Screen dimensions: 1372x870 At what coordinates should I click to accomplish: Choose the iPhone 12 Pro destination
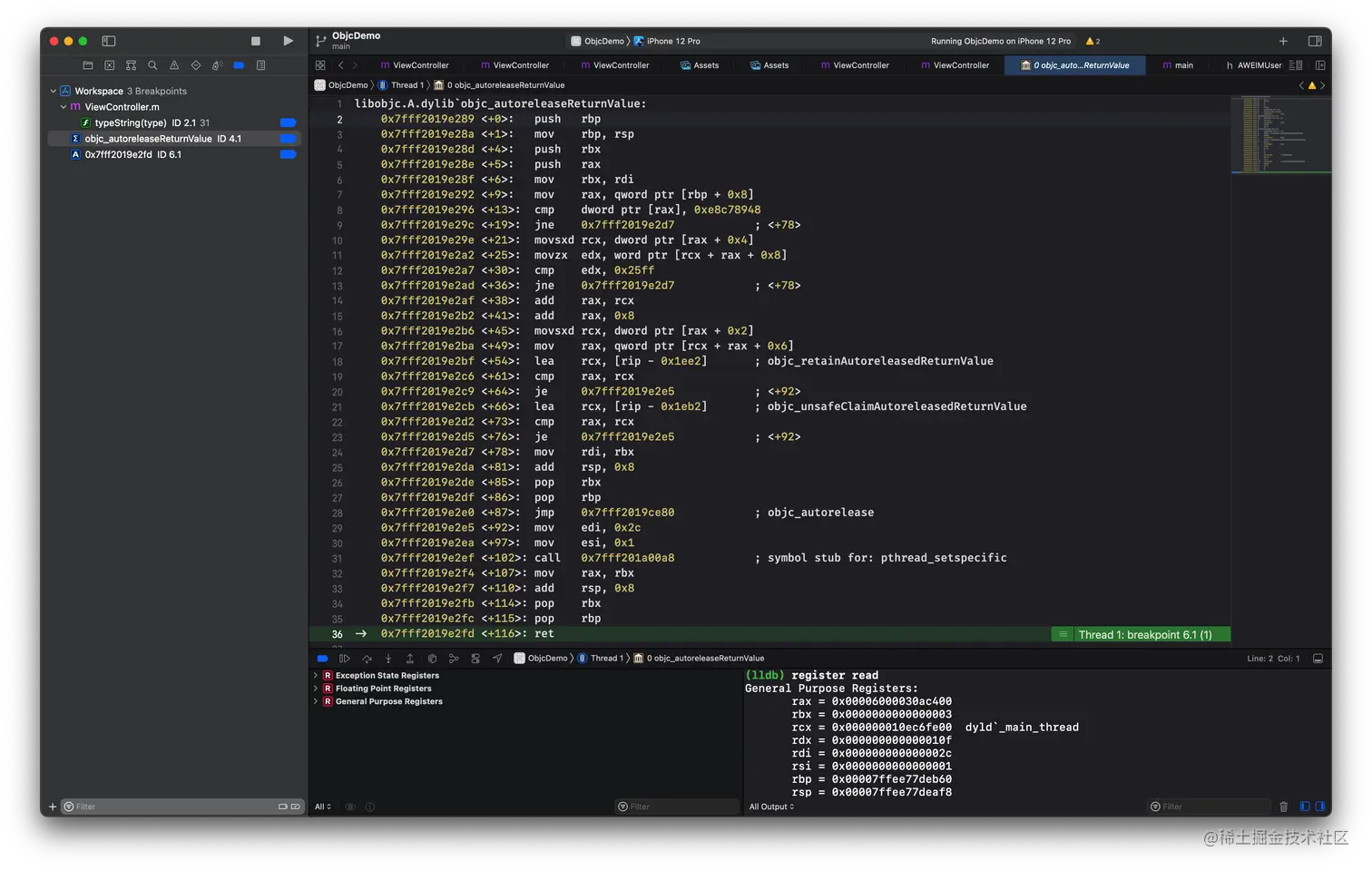667,41
